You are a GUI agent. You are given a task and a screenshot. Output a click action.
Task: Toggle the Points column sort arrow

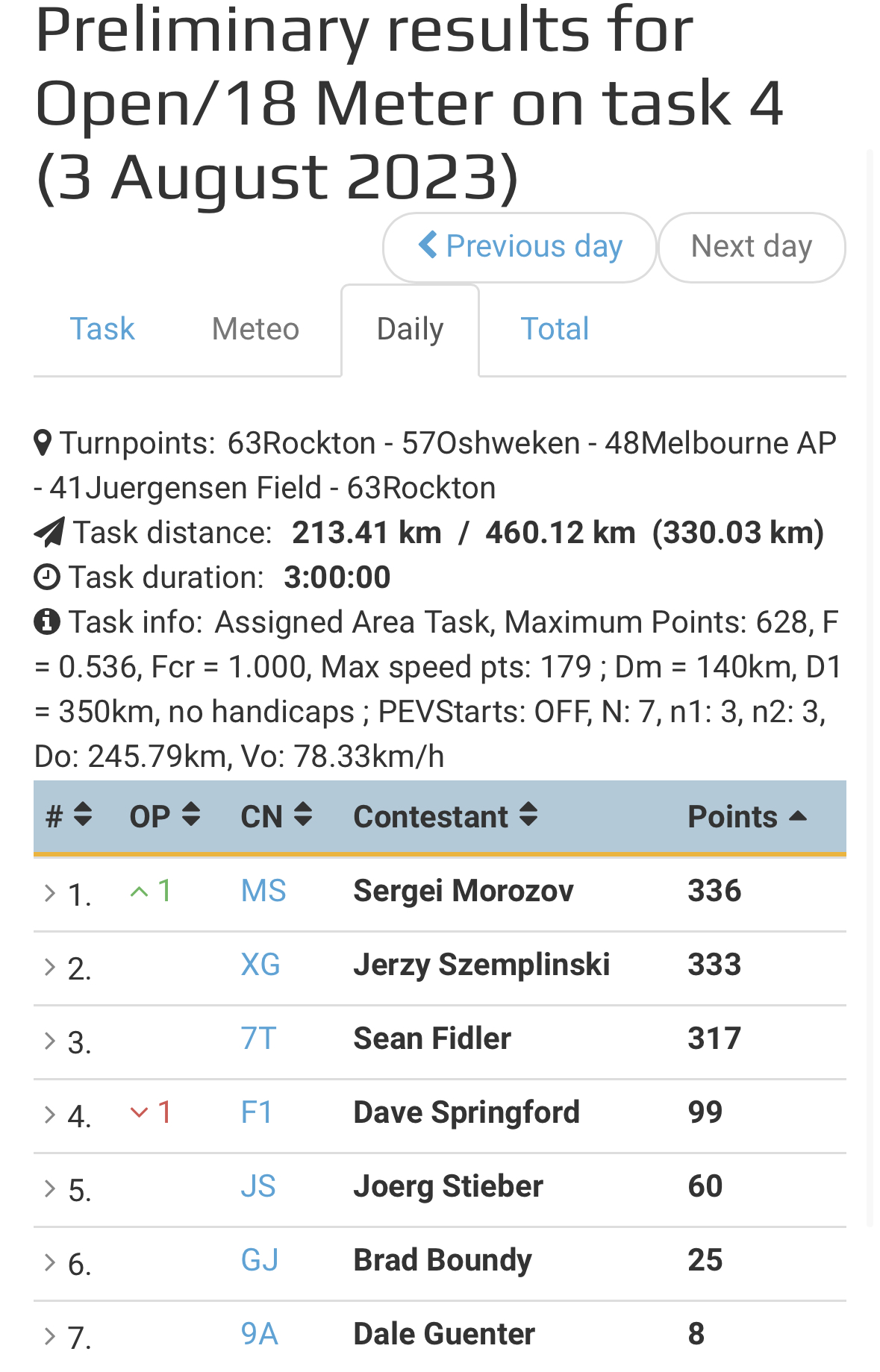click(797, 816)
